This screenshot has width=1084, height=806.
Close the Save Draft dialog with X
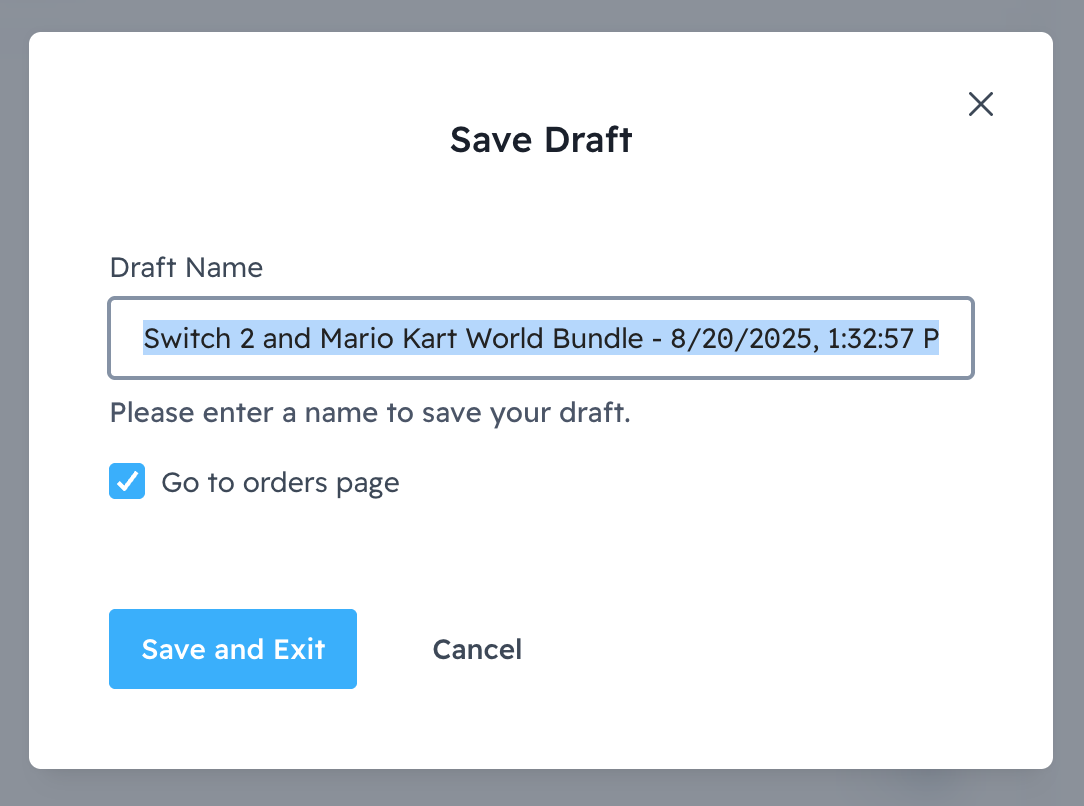(x=980, y=104)
